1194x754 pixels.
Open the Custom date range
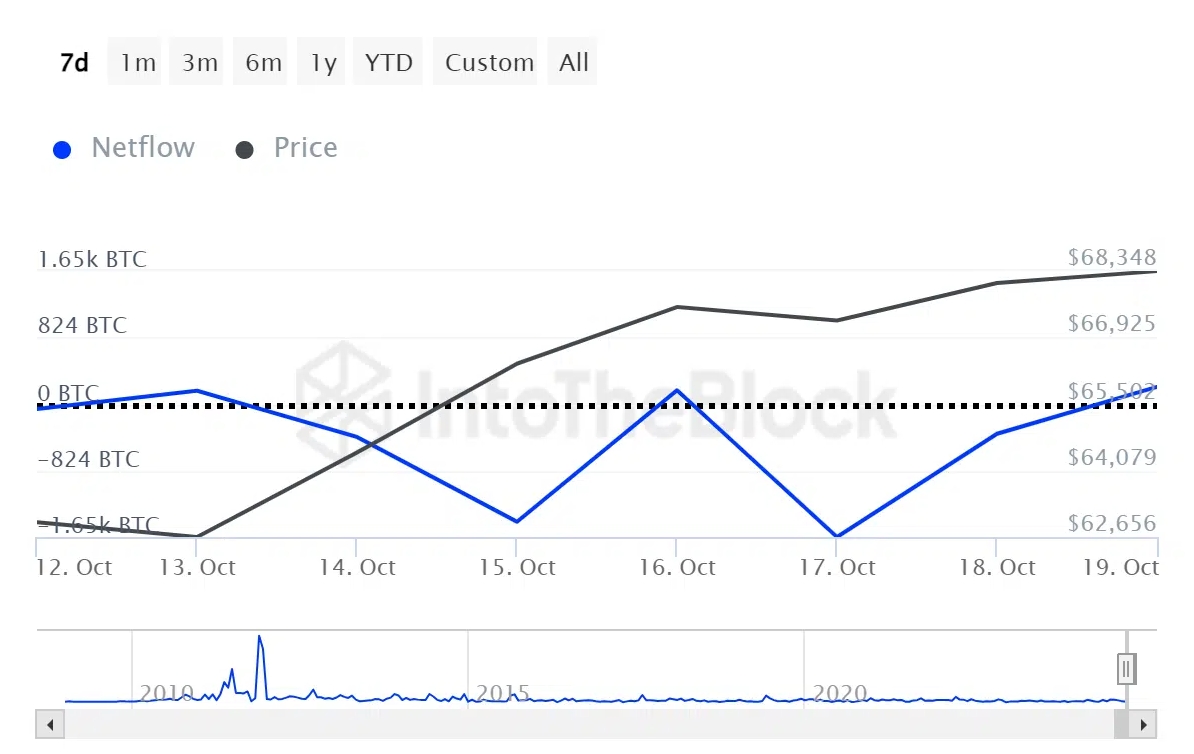[489, 62]
